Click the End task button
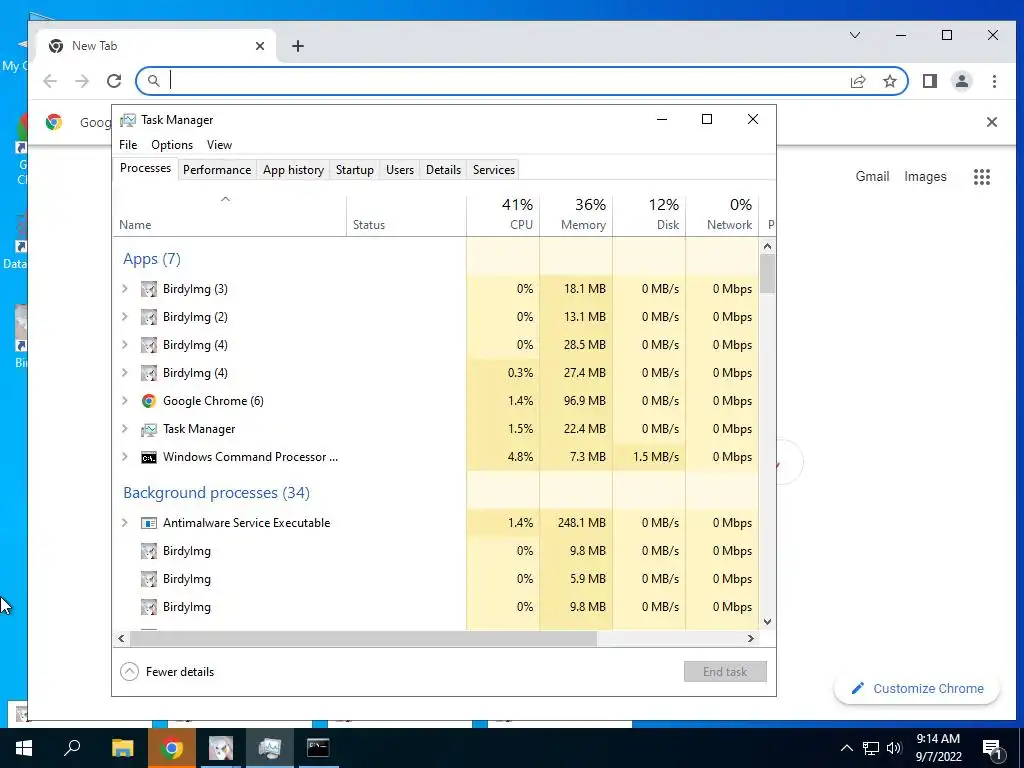The width and height of the screenshot is (1024, 768). pos(725,672)
